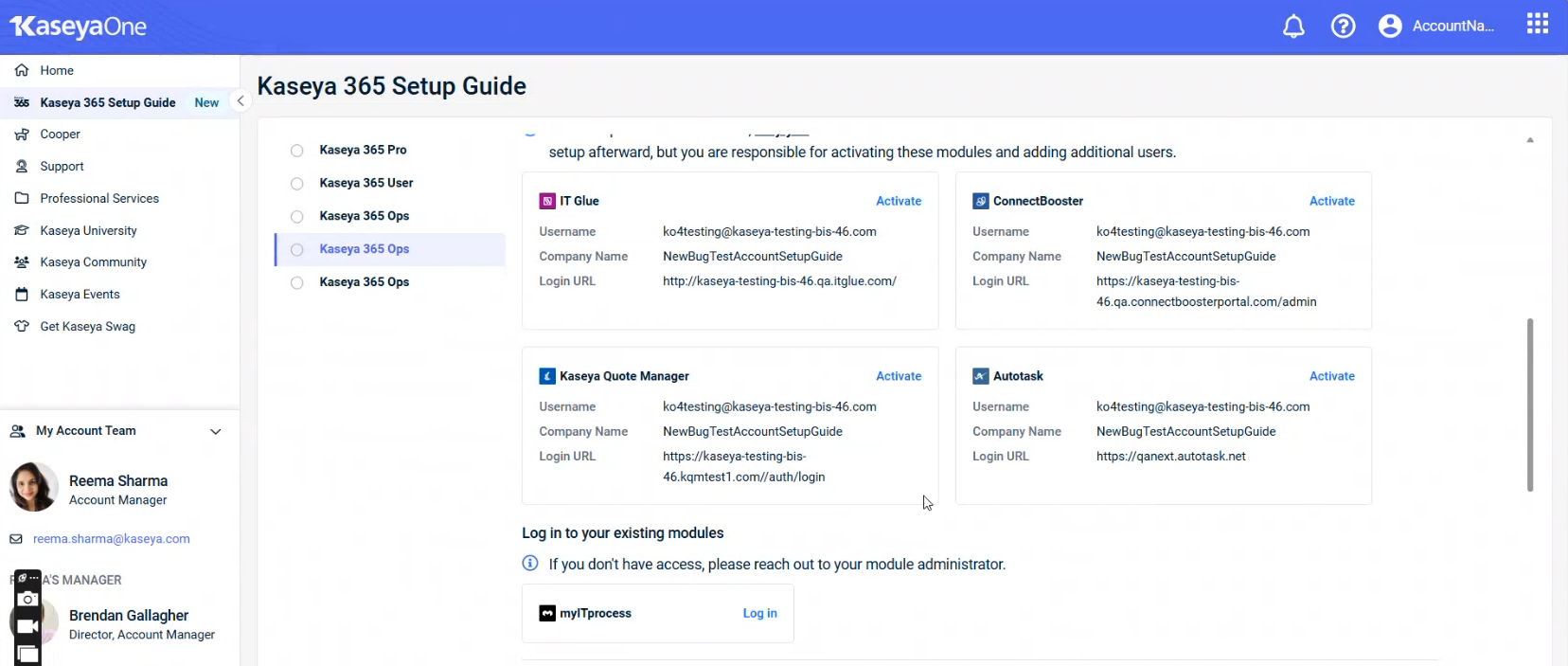
Task: Click the info icon beside the access note
Action: (530, 564)
